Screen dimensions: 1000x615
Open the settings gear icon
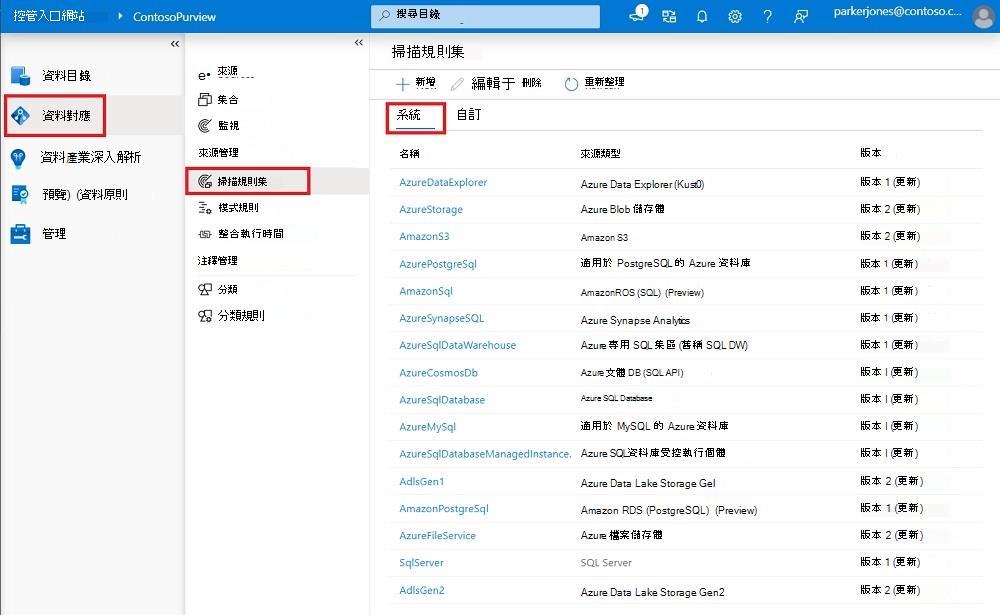pos(735,17)
